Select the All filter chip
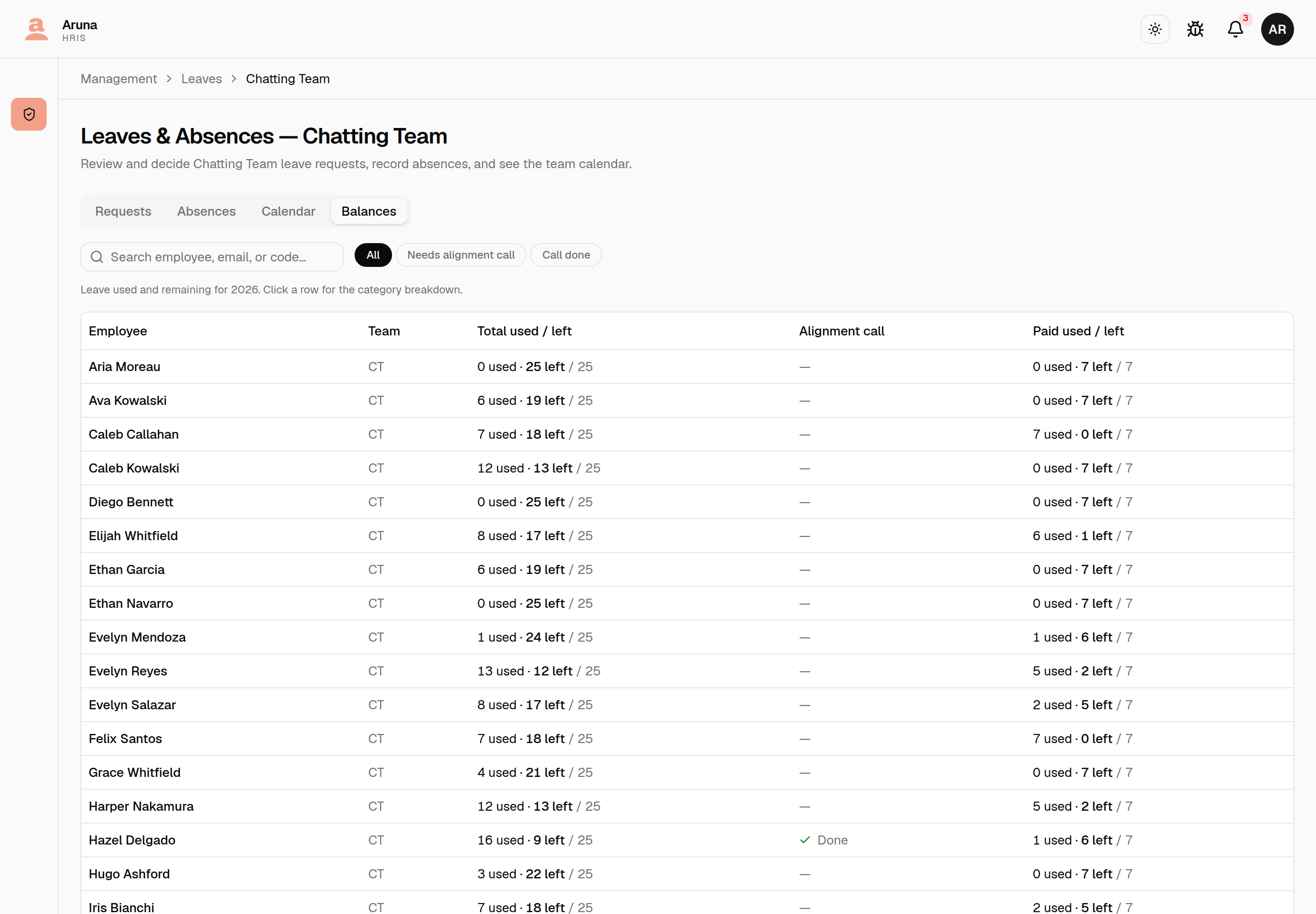1316x914 pixels. point(373,255)
